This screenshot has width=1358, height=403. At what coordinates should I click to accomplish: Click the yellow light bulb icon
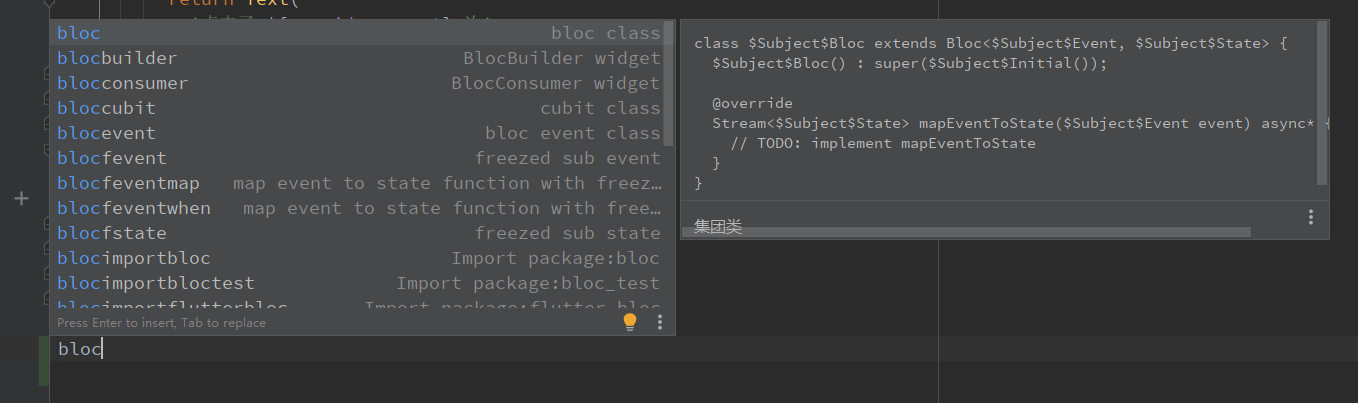click(630, 322)
